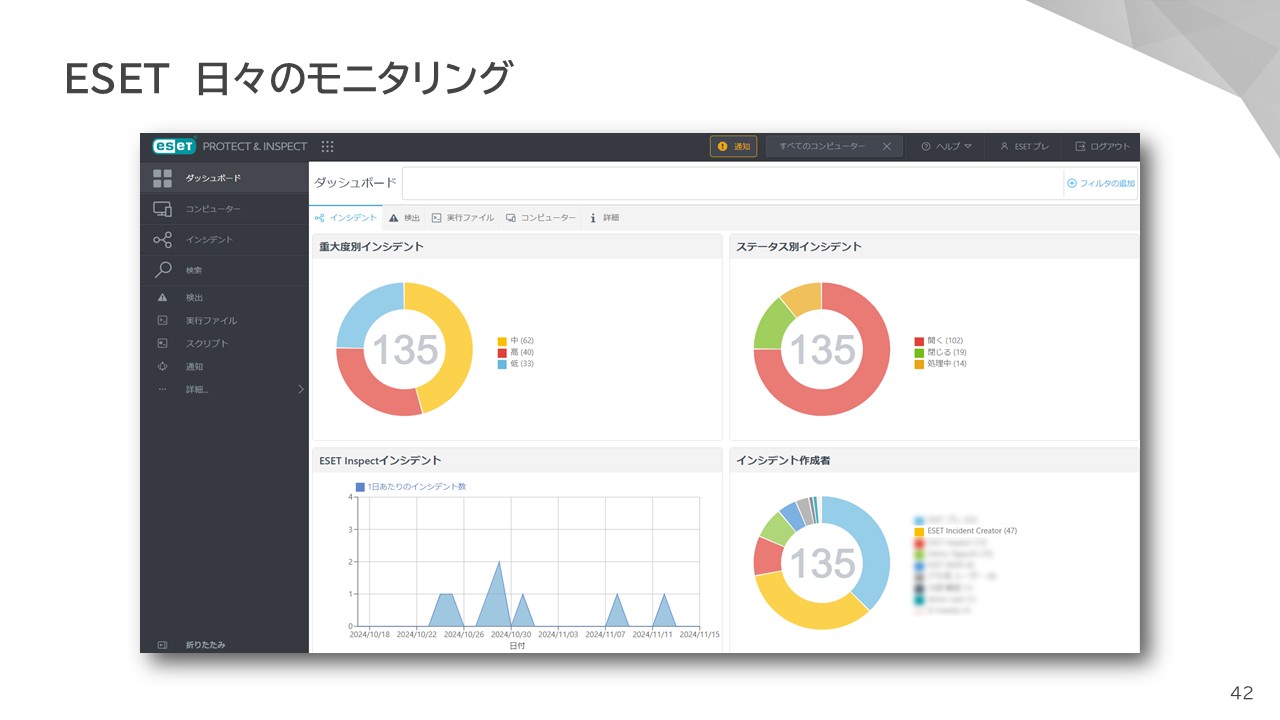Click the dashboard grid icon in the sidebar

162,178
